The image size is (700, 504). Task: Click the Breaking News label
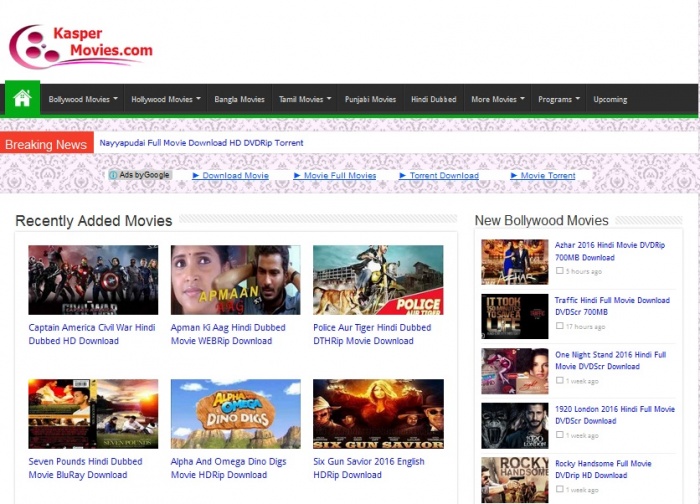(46, 144)
